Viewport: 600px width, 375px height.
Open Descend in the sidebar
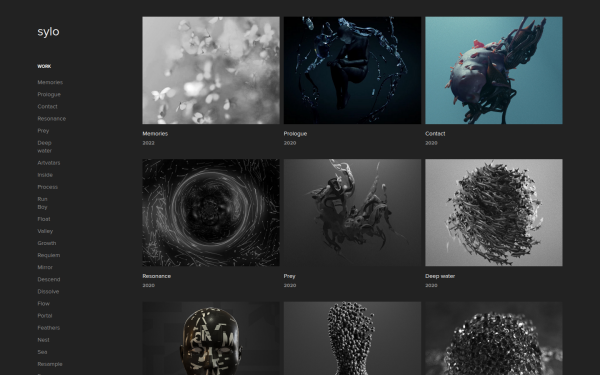pyautogui.click(x=49, y=279)
